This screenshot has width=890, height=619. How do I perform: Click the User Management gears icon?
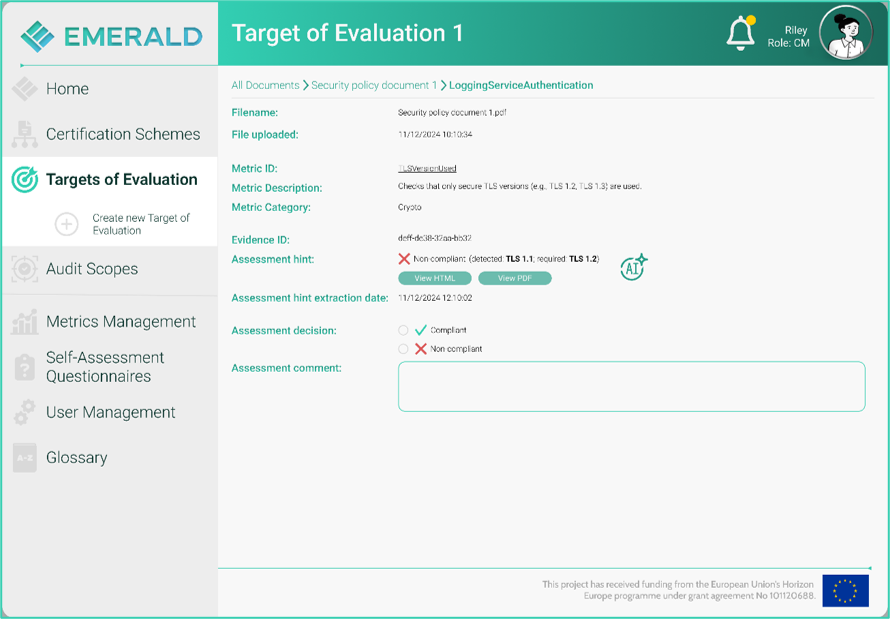[x=24, y=412]
